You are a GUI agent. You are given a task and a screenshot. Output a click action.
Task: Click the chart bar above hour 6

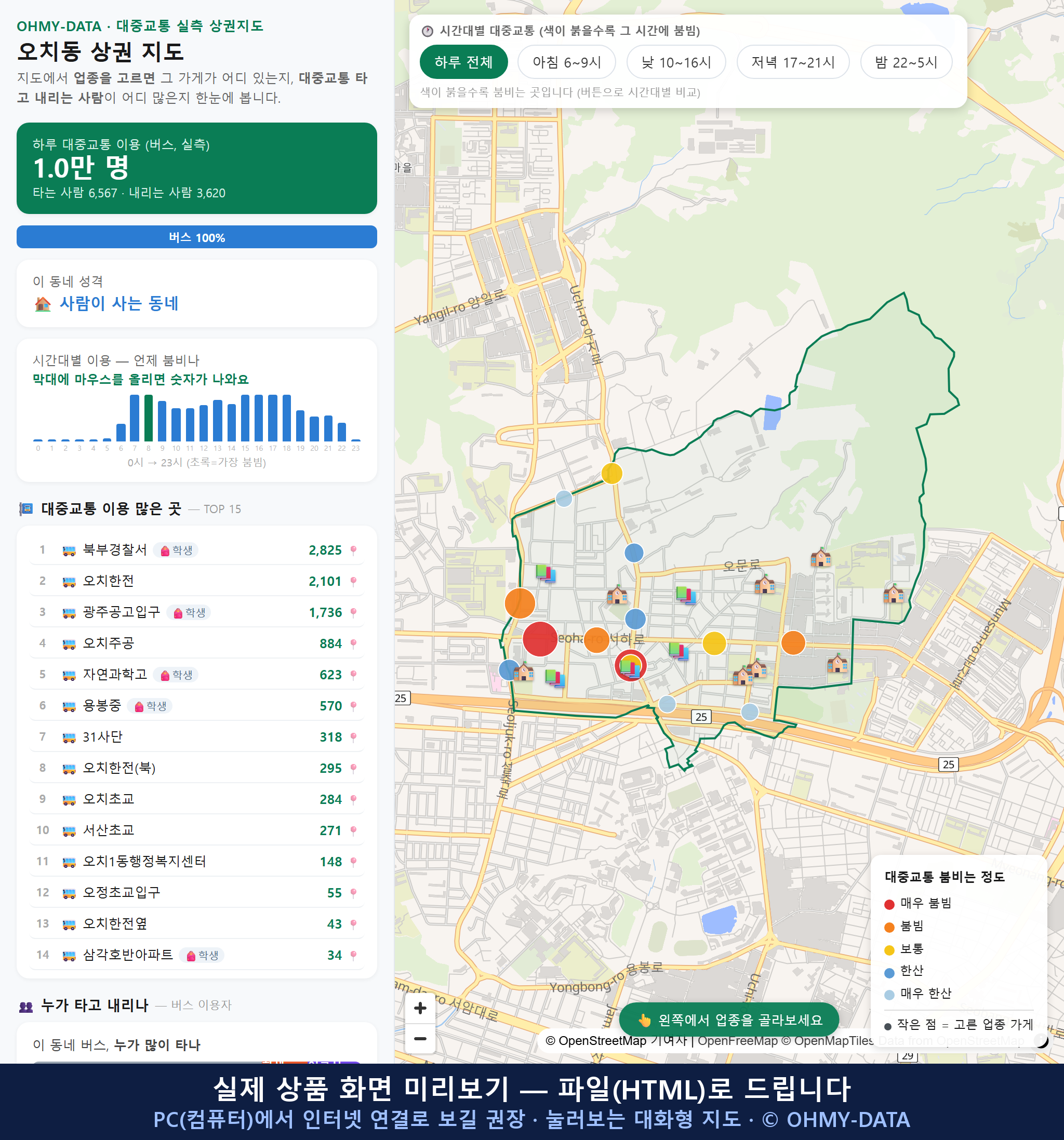tap(121, 433)
